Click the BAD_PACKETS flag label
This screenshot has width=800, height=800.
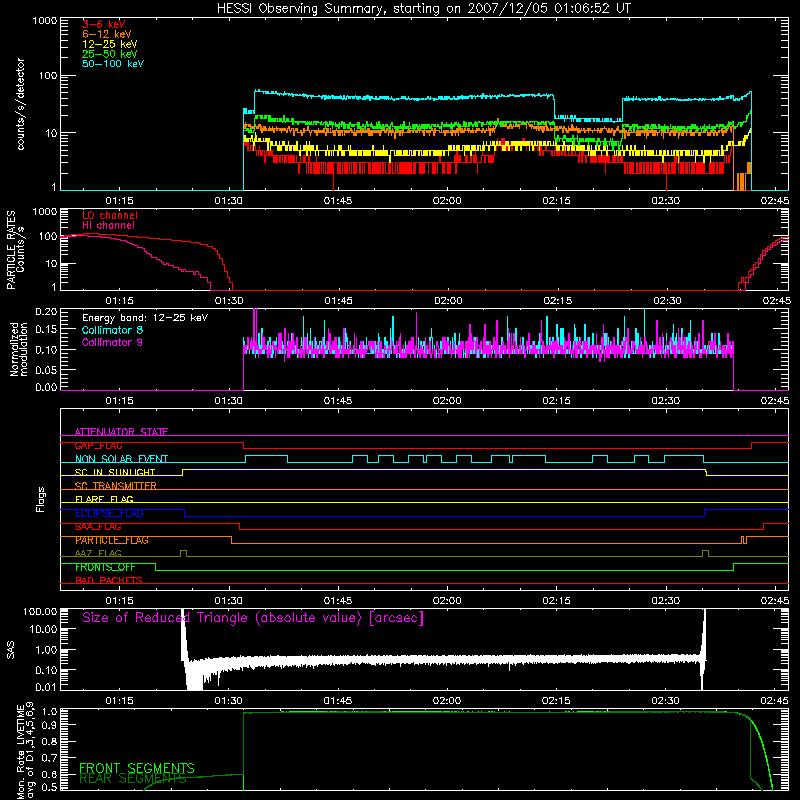point(109,581)
